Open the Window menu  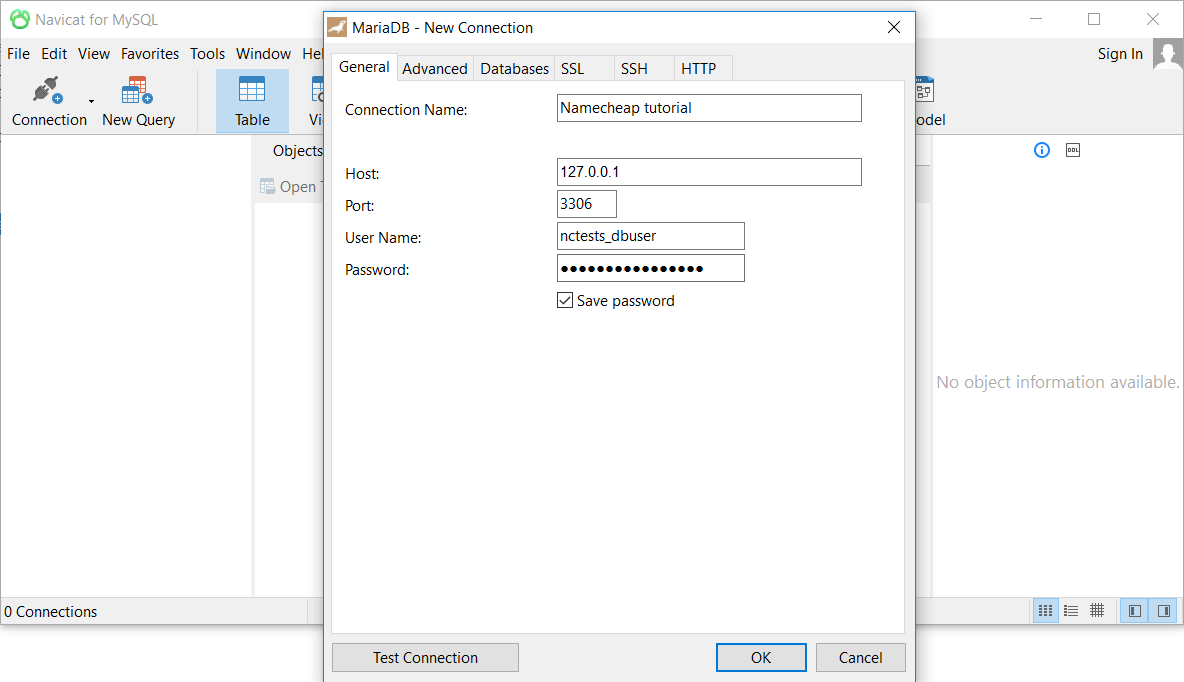[x=263, y=54]
